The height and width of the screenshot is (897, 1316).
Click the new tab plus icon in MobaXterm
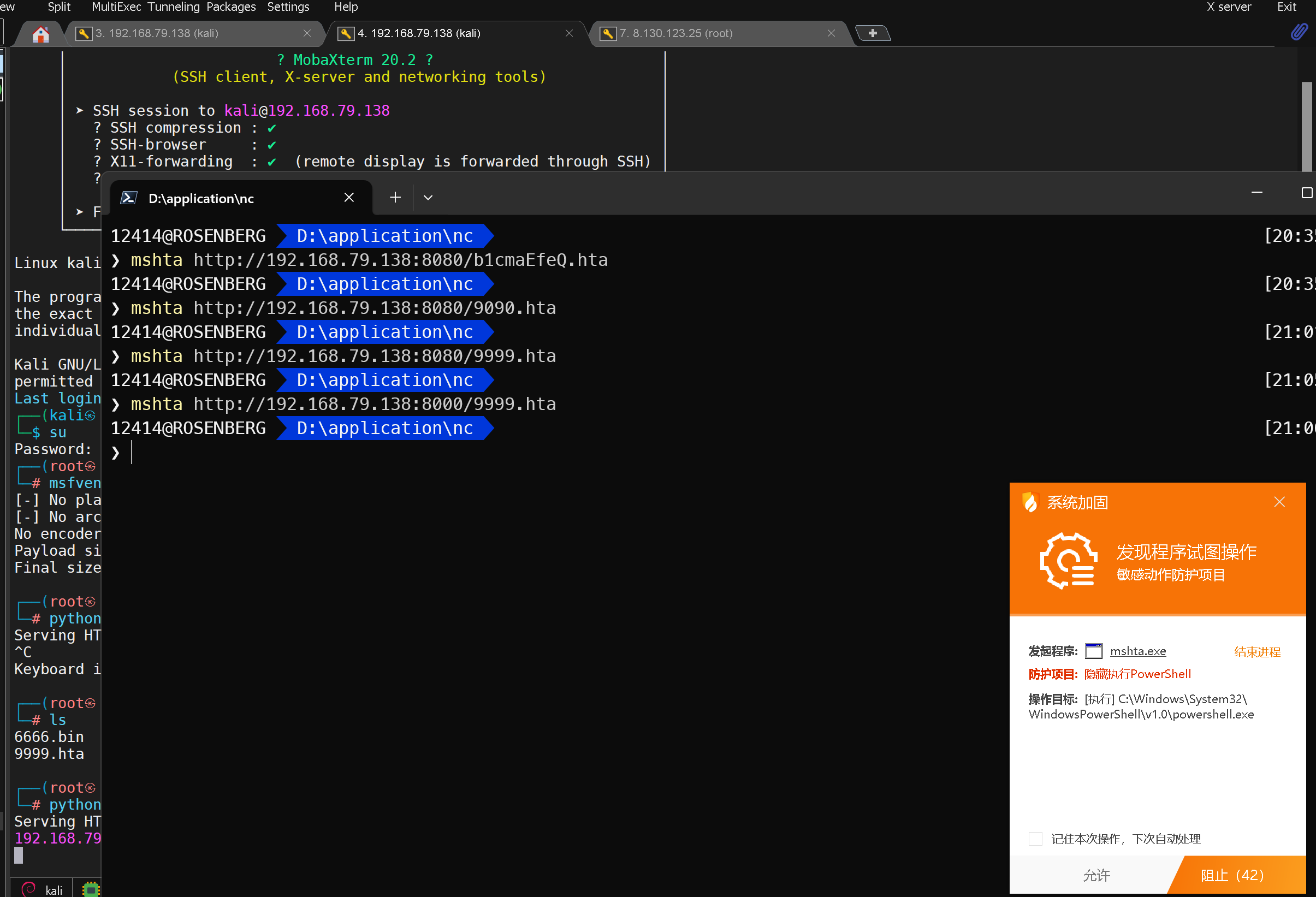click(872, 33)
